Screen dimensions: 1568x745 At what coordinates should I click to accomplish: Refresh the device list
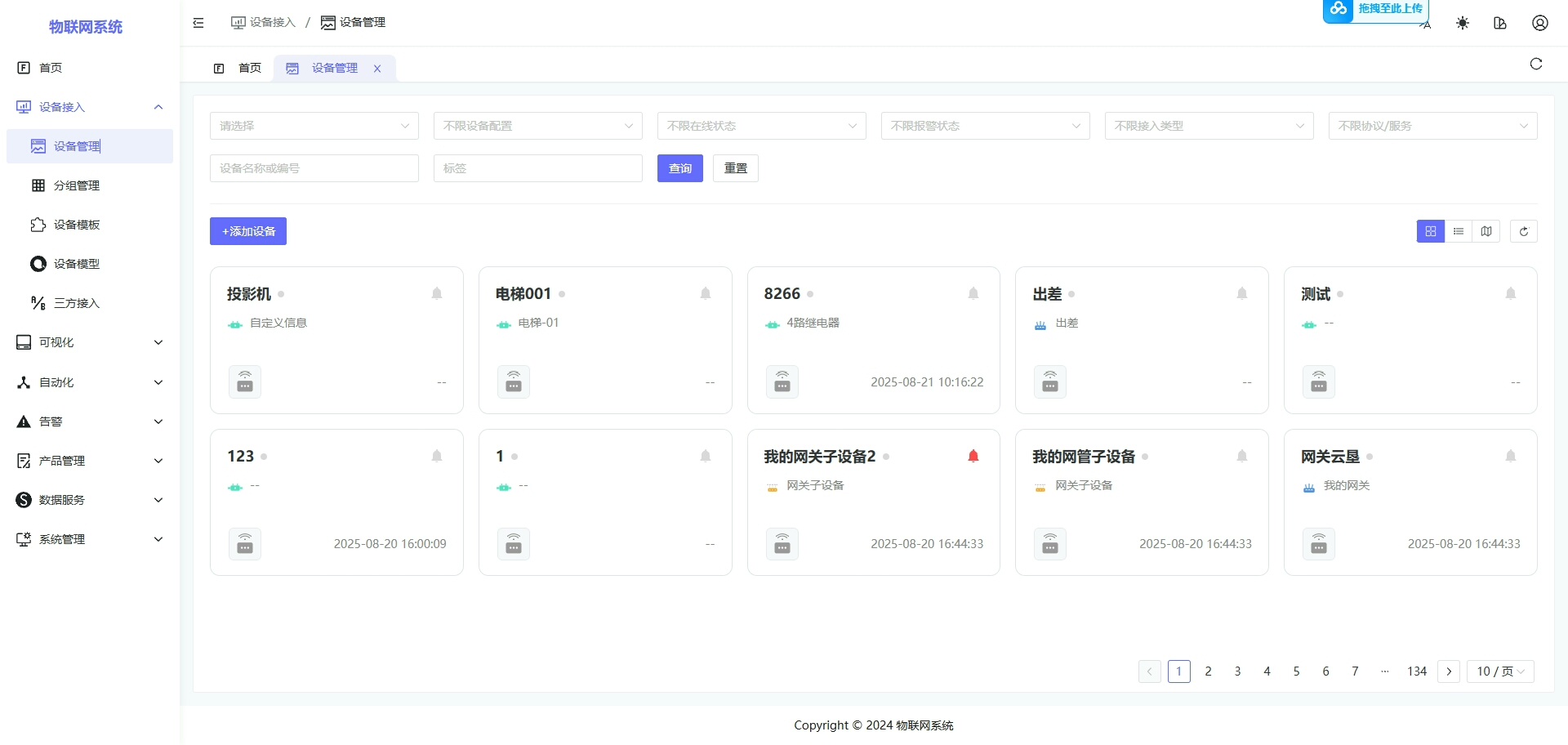pos(1523,231)
